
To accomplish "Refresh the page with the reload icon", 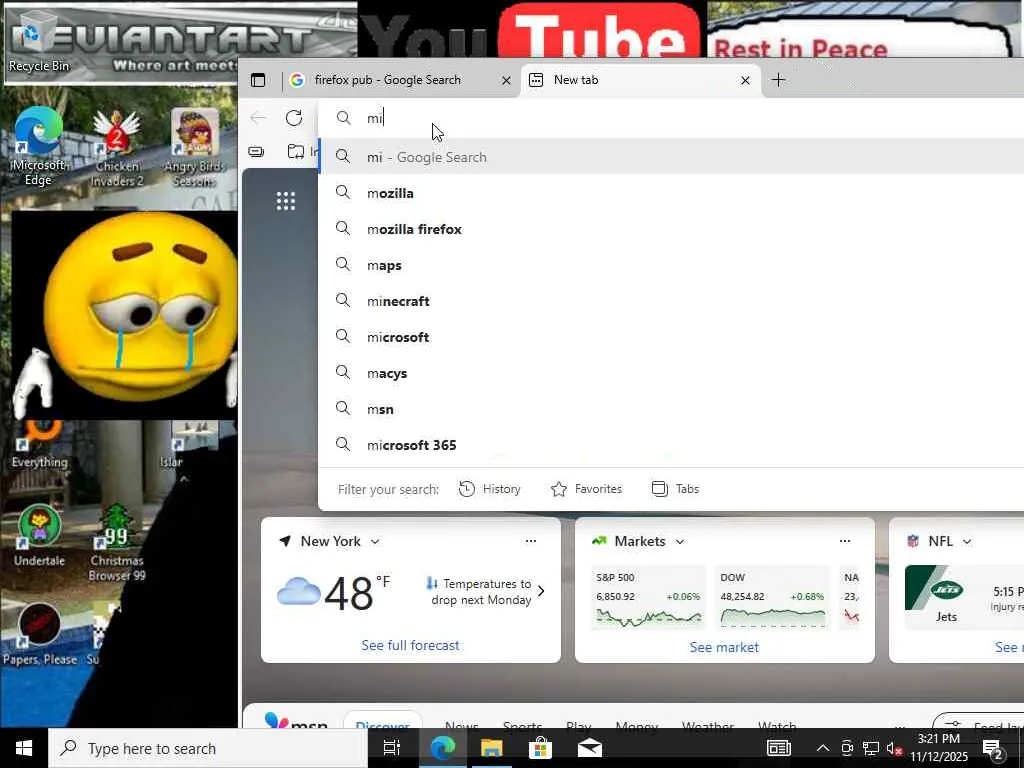I will (294, 118).
